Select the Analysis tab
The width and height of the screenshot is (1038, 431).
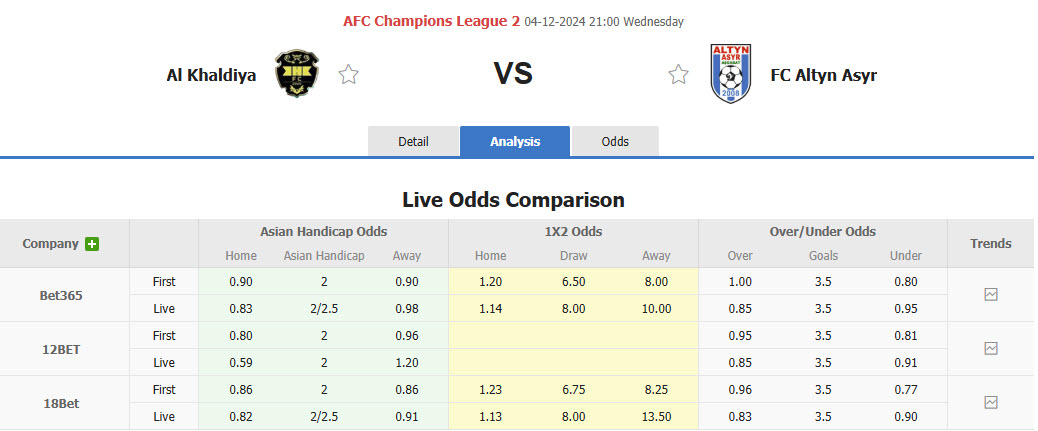[515, 142]
